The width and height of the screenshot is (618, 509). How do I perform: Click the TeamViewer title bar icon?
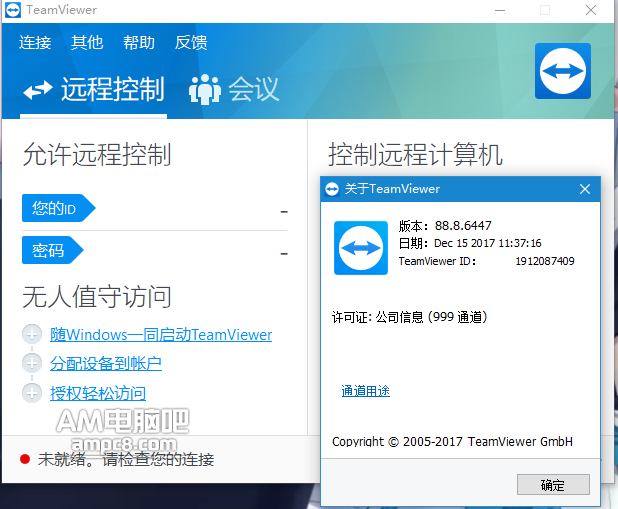13,10
